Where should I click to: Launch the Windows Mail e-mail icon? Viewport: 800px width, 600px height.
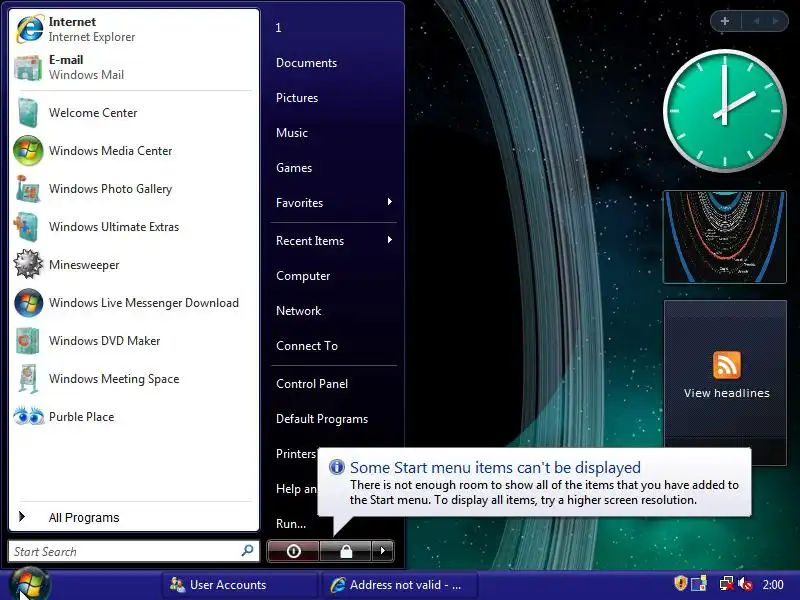click(28, 67)
